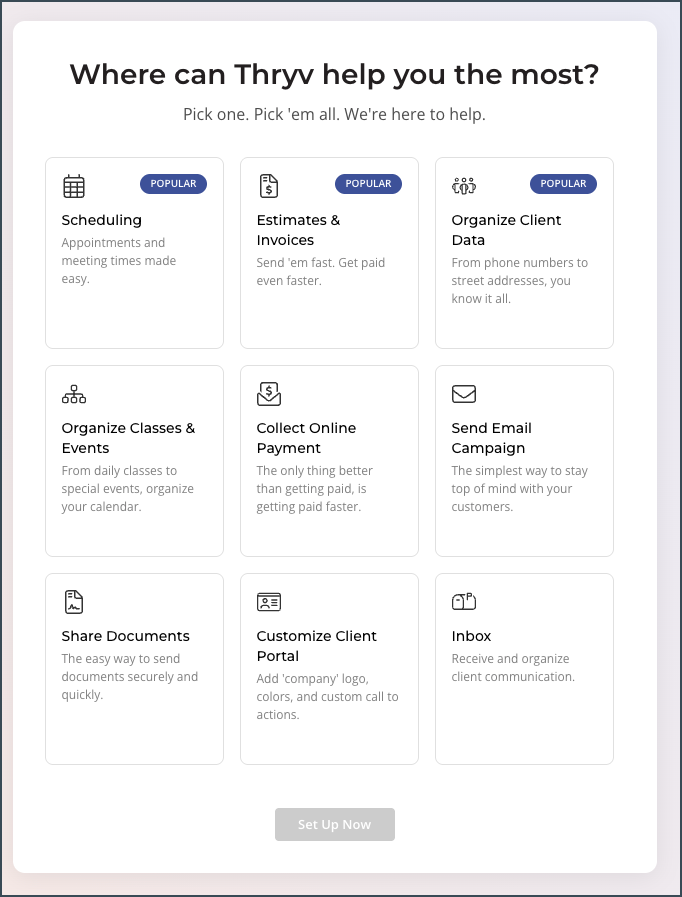Choose the Collect Online Payment title
This screenshot has height=897, width=682.
point(306,438)
